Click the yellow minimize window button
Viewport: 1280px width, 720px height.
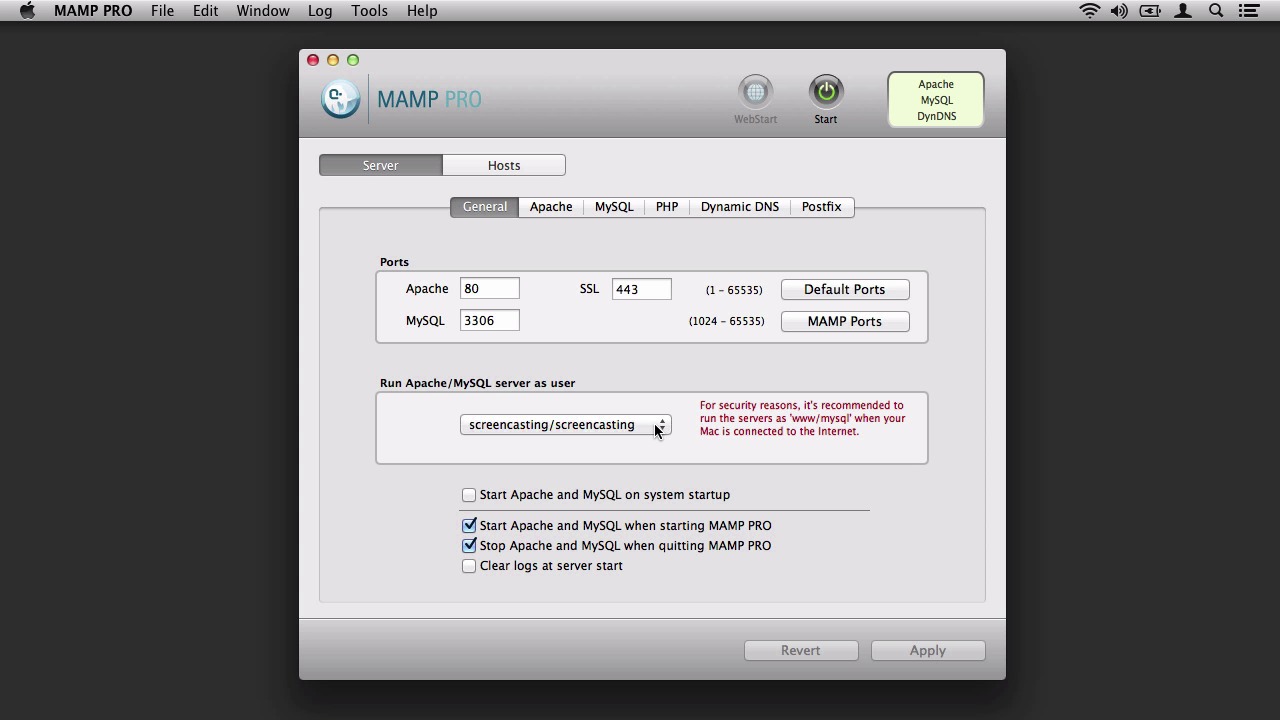333,60
